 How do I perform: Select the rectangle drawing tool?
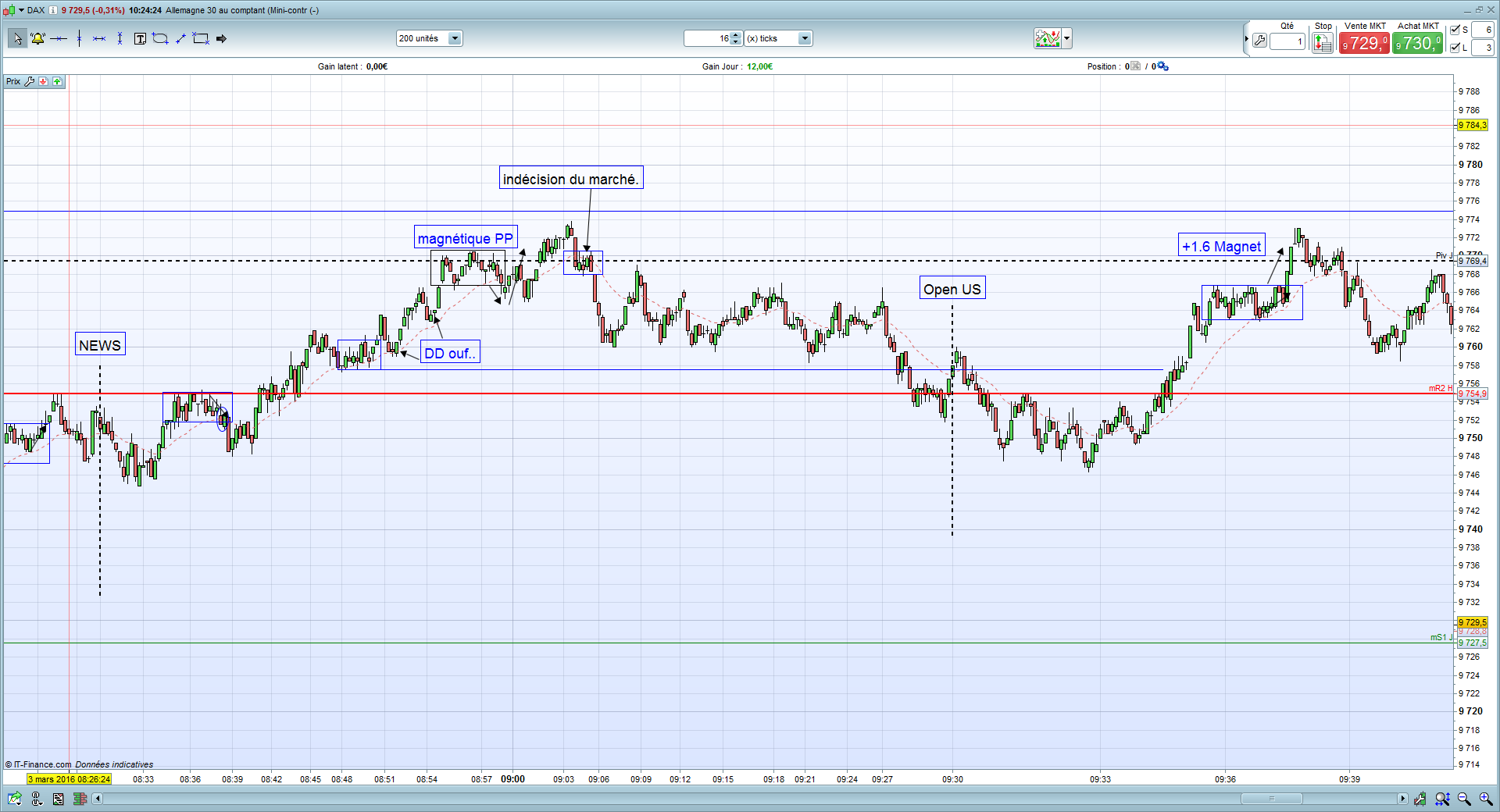201,38
